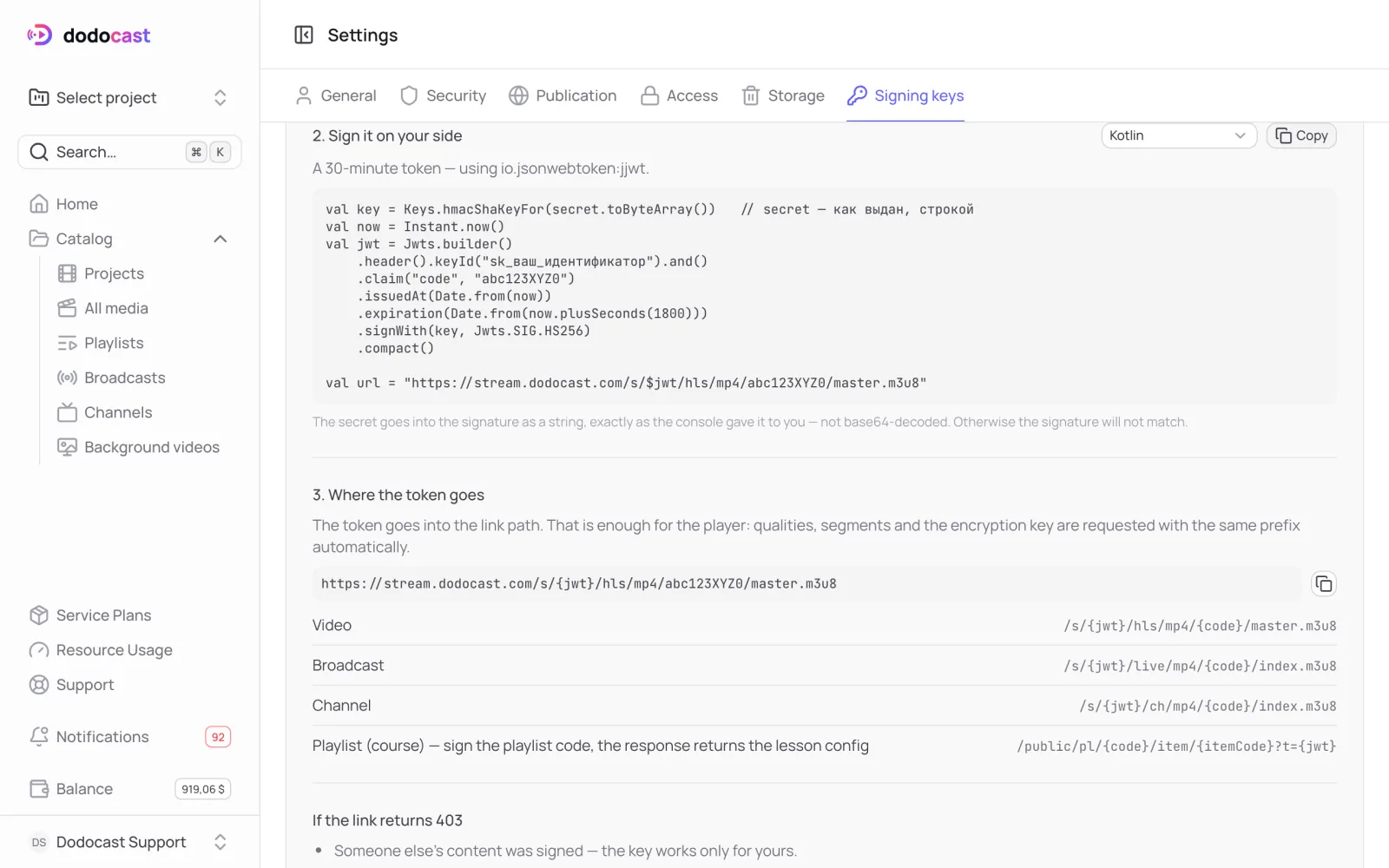The image size is (1389, 868).
Task: Click the https://stream.dodocast.com/s/{jwt} URL text
Action: click(x=579, y=584)
